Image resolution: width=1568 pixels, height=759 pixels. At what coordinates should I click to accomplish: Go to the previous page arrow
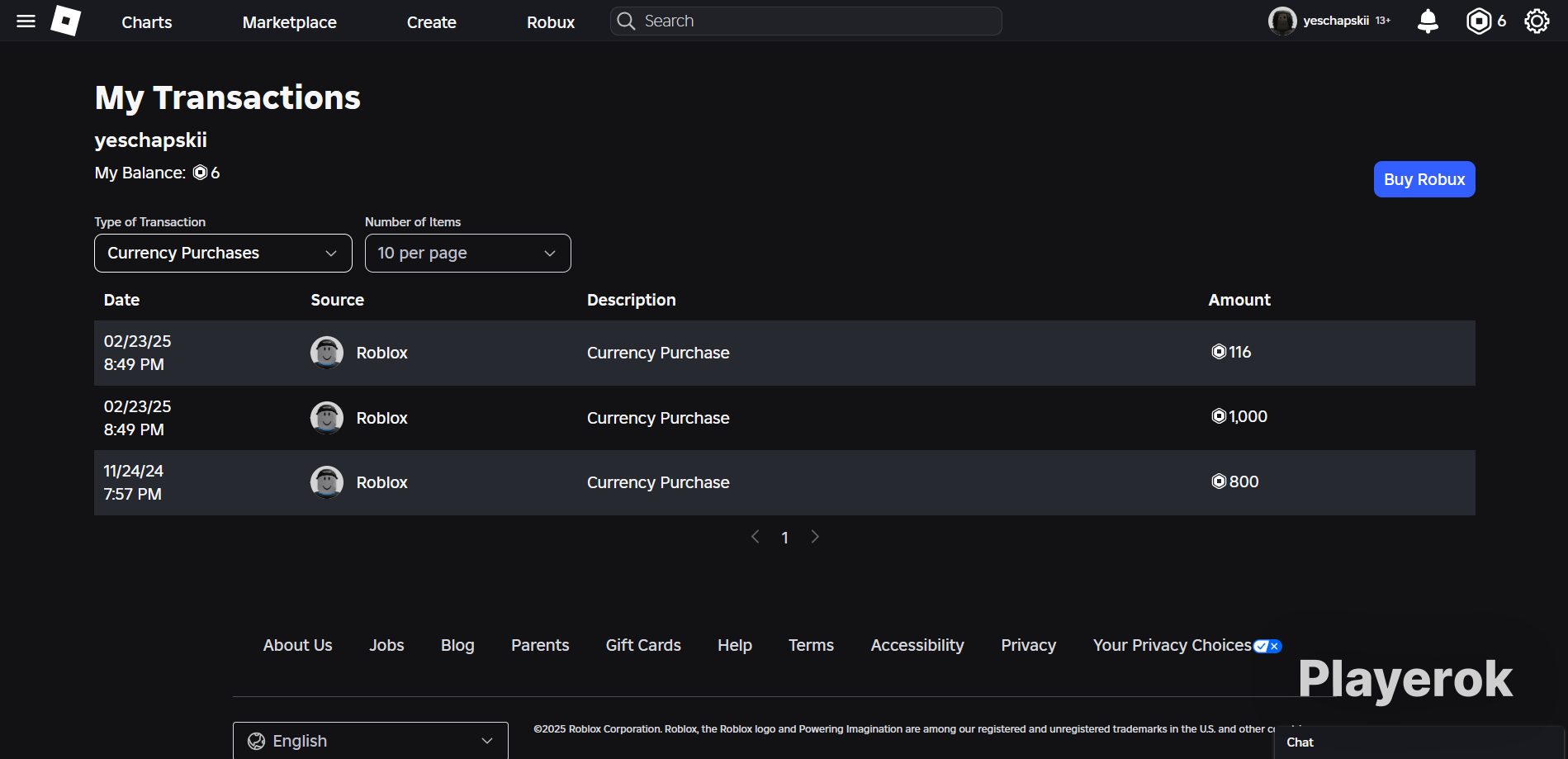coord(755,537)
